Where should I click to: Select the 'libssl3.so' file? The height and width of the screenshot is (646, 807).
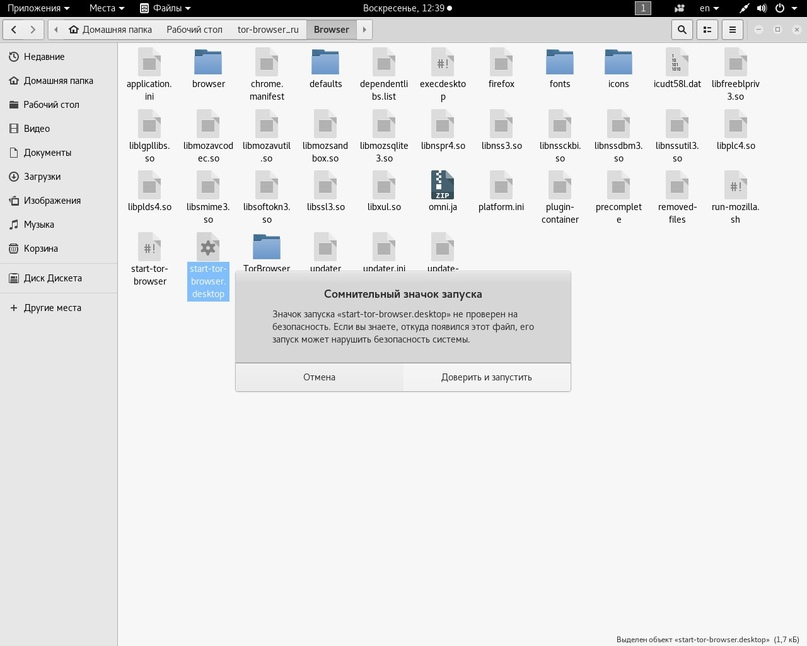coord(325,193)
